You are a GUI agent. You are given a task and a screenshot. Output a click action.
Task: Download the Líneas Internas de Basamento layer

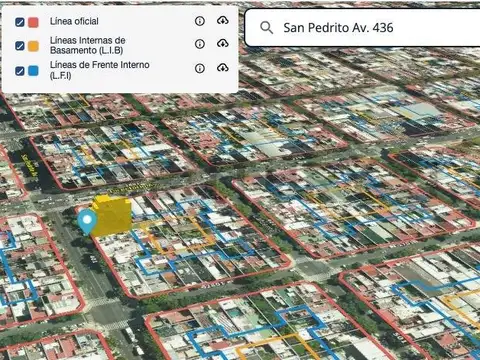coord(223,43)
